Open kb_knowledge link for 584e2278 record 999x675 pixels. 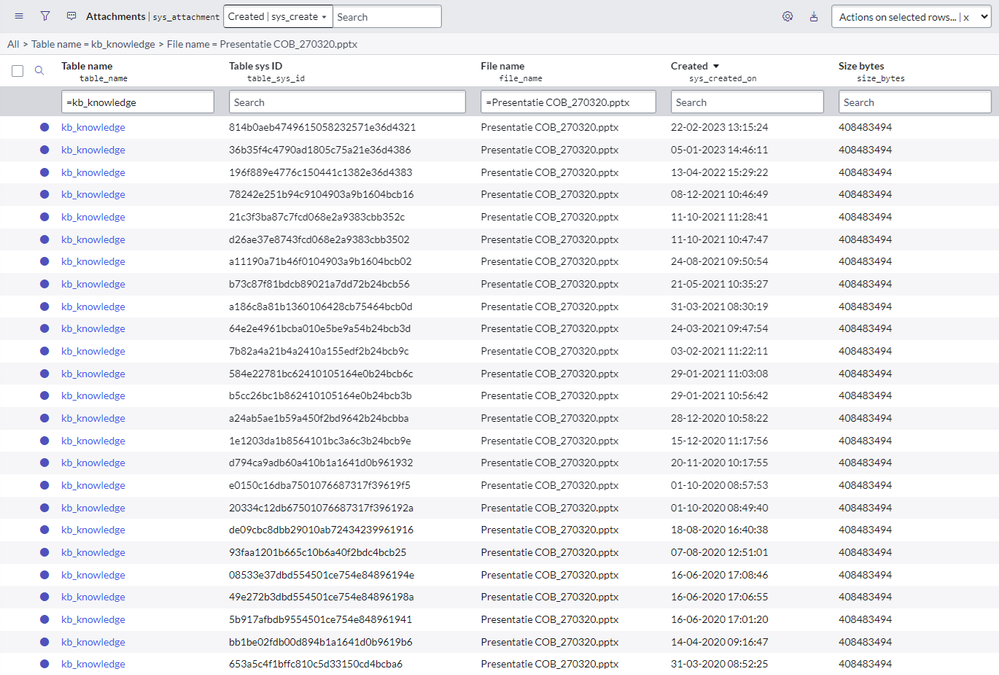(93, 374)
